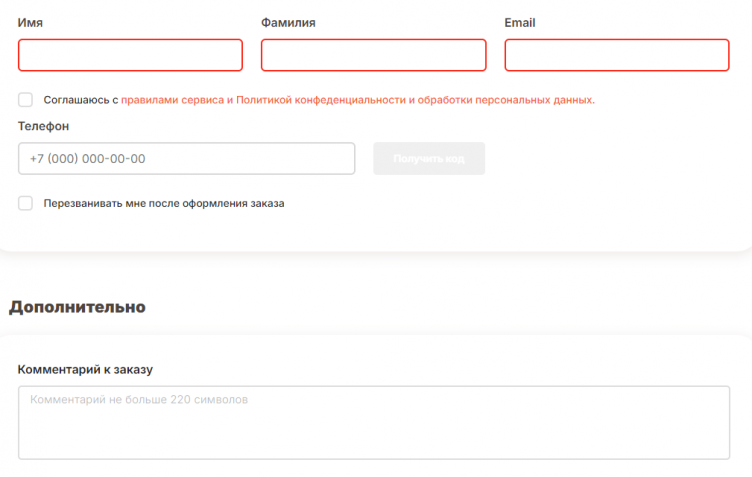Click the Имя input field
Viewport: 752px width, 477px height.
[x=130, y=55]
